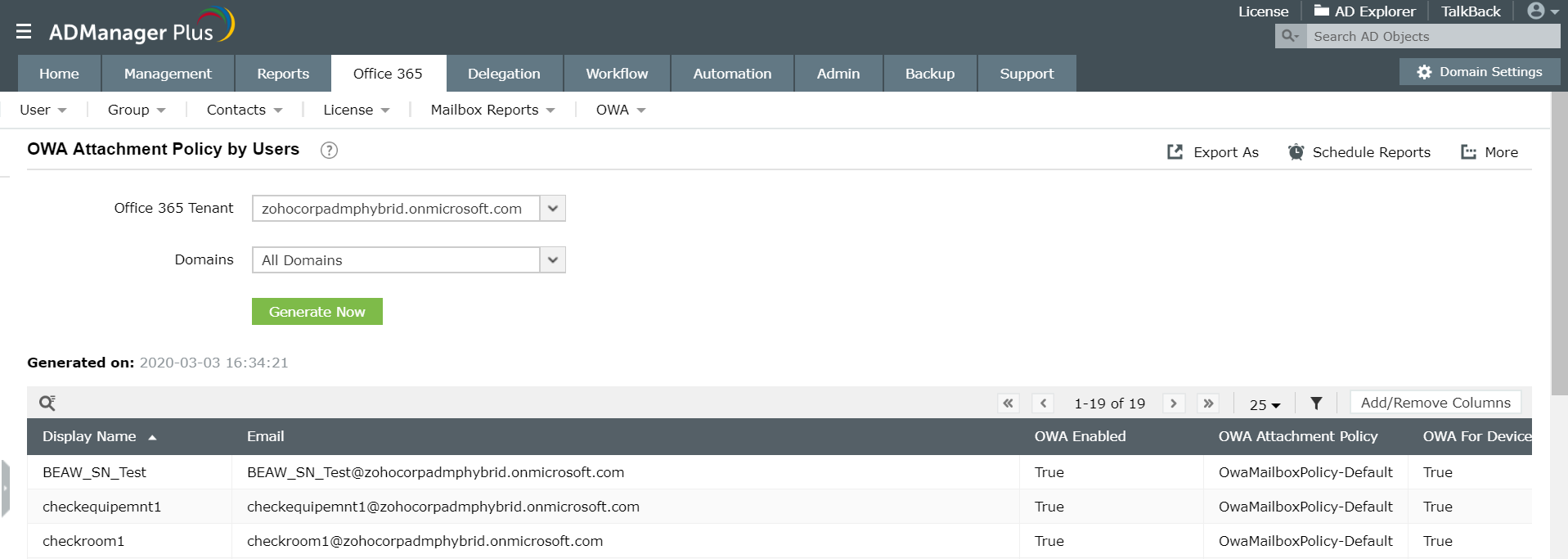Click Export As
The height and width of the screenshot is (559, 1568).
click(x=1213, y=152)
